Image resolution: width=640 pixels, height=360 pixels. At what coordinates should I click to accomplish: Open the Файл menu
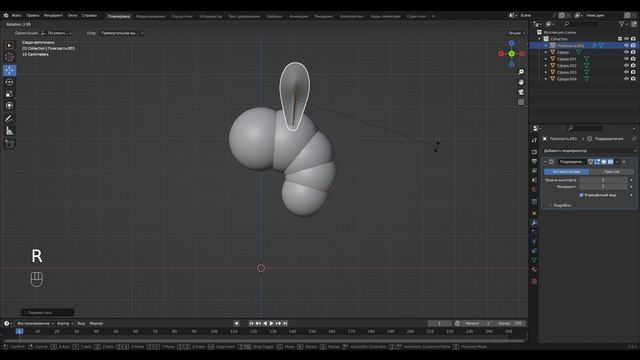[x=16, y=16]
